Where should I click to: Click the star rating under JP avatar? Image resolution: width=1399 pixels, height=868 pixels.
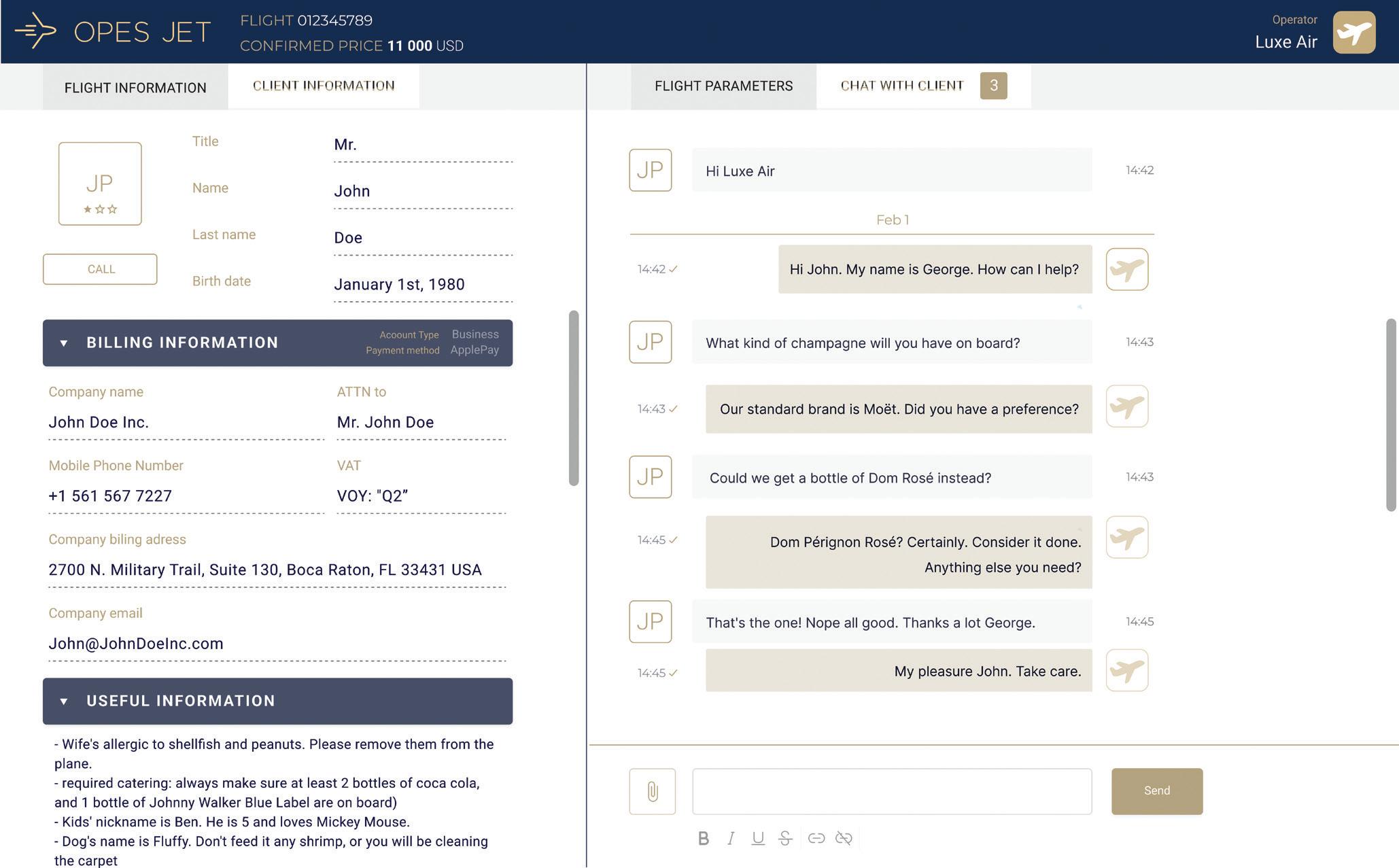[100, 209]
